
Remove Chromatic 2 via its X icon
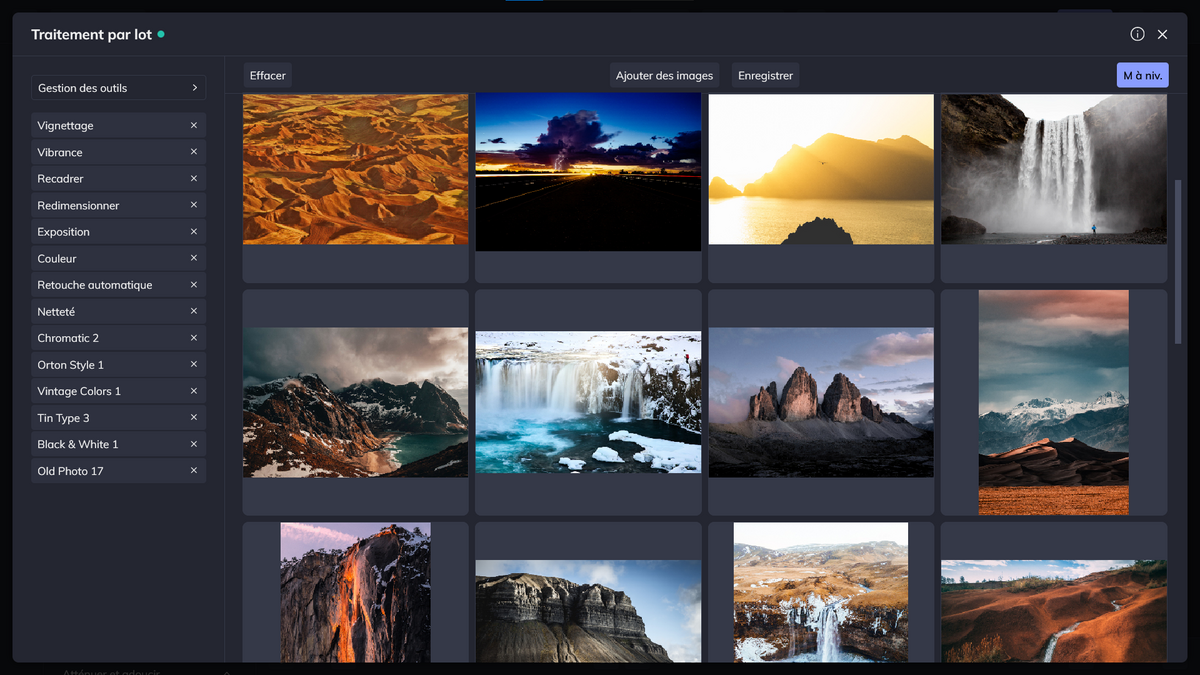[x=194, y=338]
